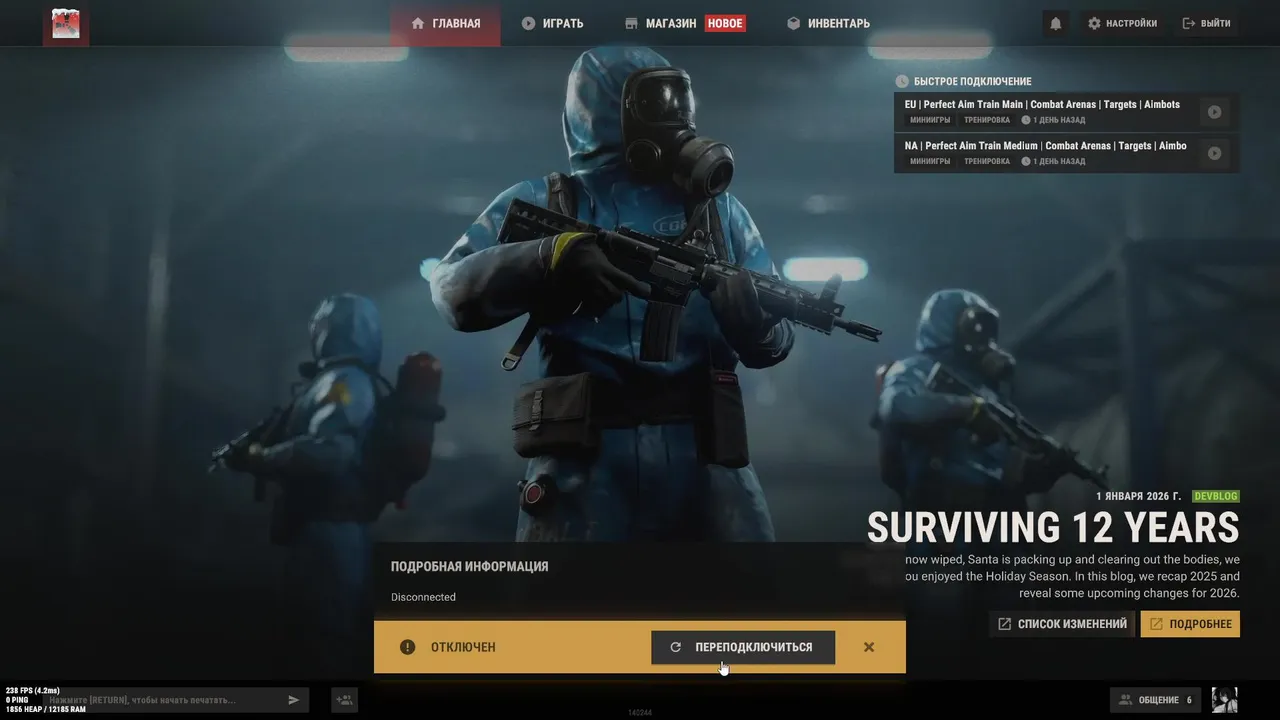Connect to EU server via play arrow

coord(1214,112)
